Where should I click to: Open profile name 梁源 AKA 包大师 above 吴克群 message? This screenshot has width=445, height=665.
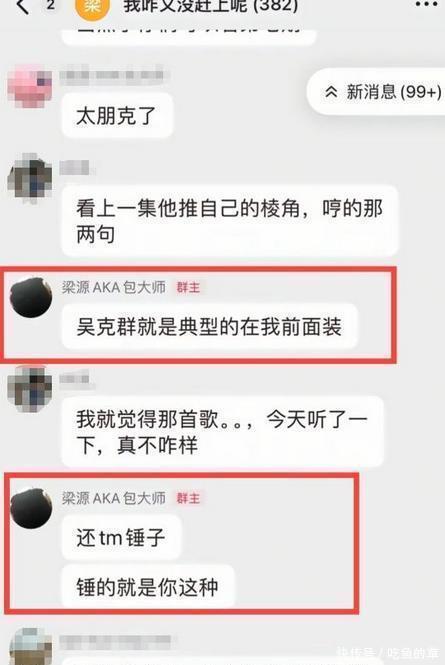click(x=114, y=288)
